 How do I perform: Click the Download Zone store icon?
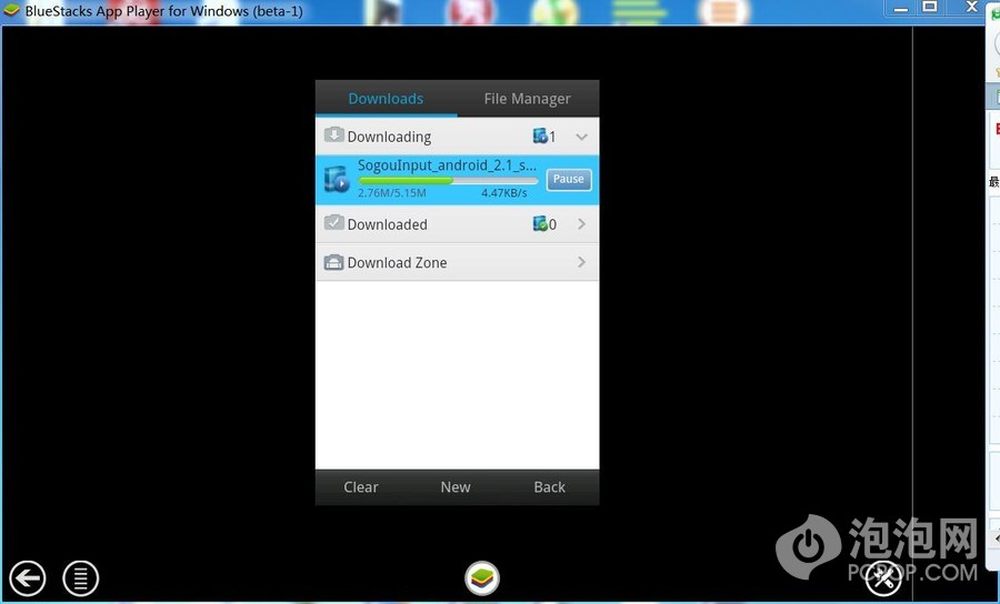[x=334, y=263]
